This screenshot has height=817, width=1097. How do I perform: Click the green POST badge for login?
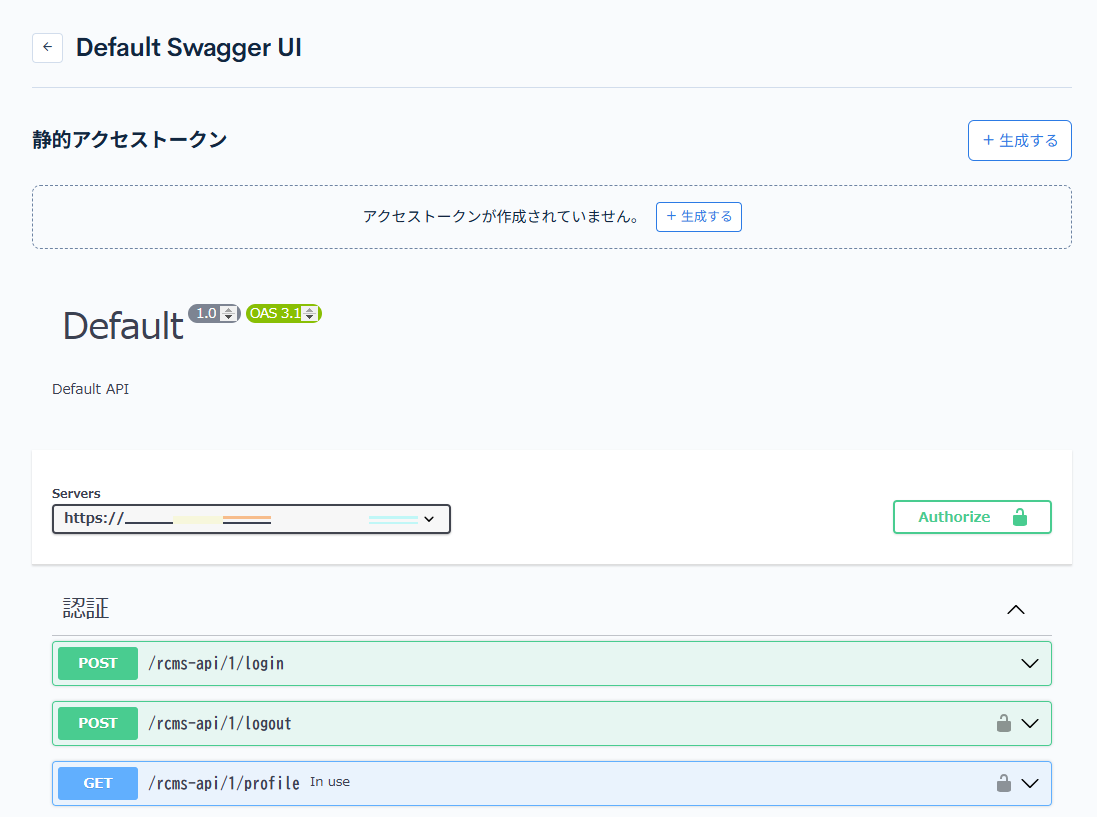(98, 663)
